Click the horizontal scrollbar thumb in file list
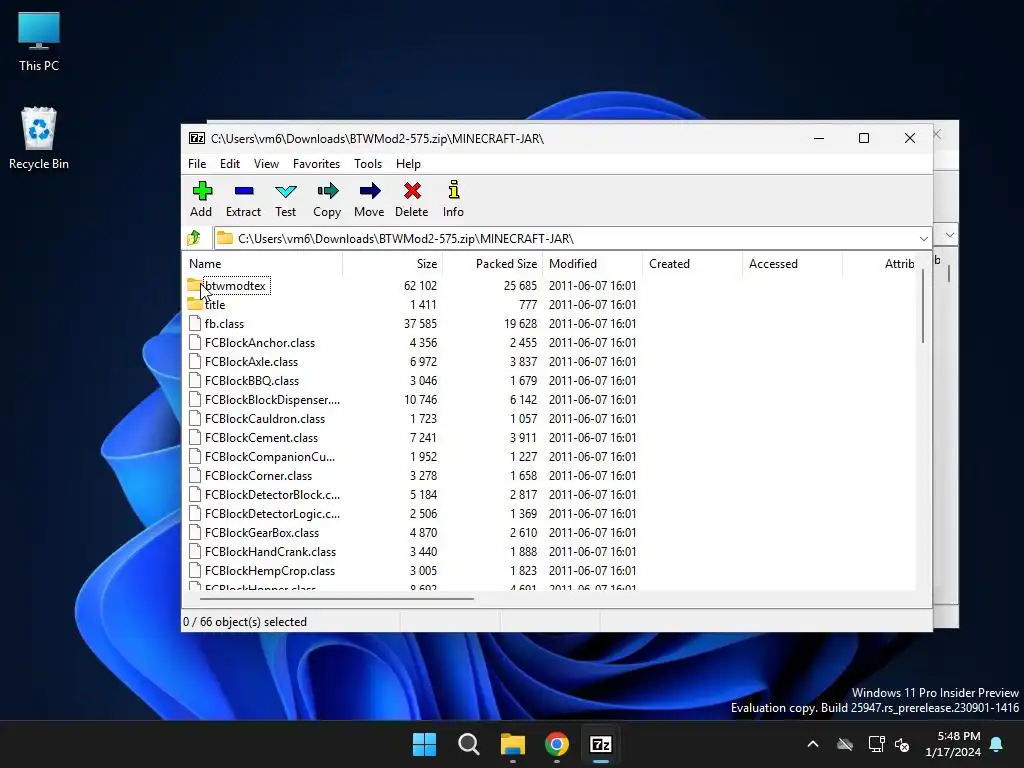Image resolution: width=1024 pixels, height=768 pixels. point(337,598)
